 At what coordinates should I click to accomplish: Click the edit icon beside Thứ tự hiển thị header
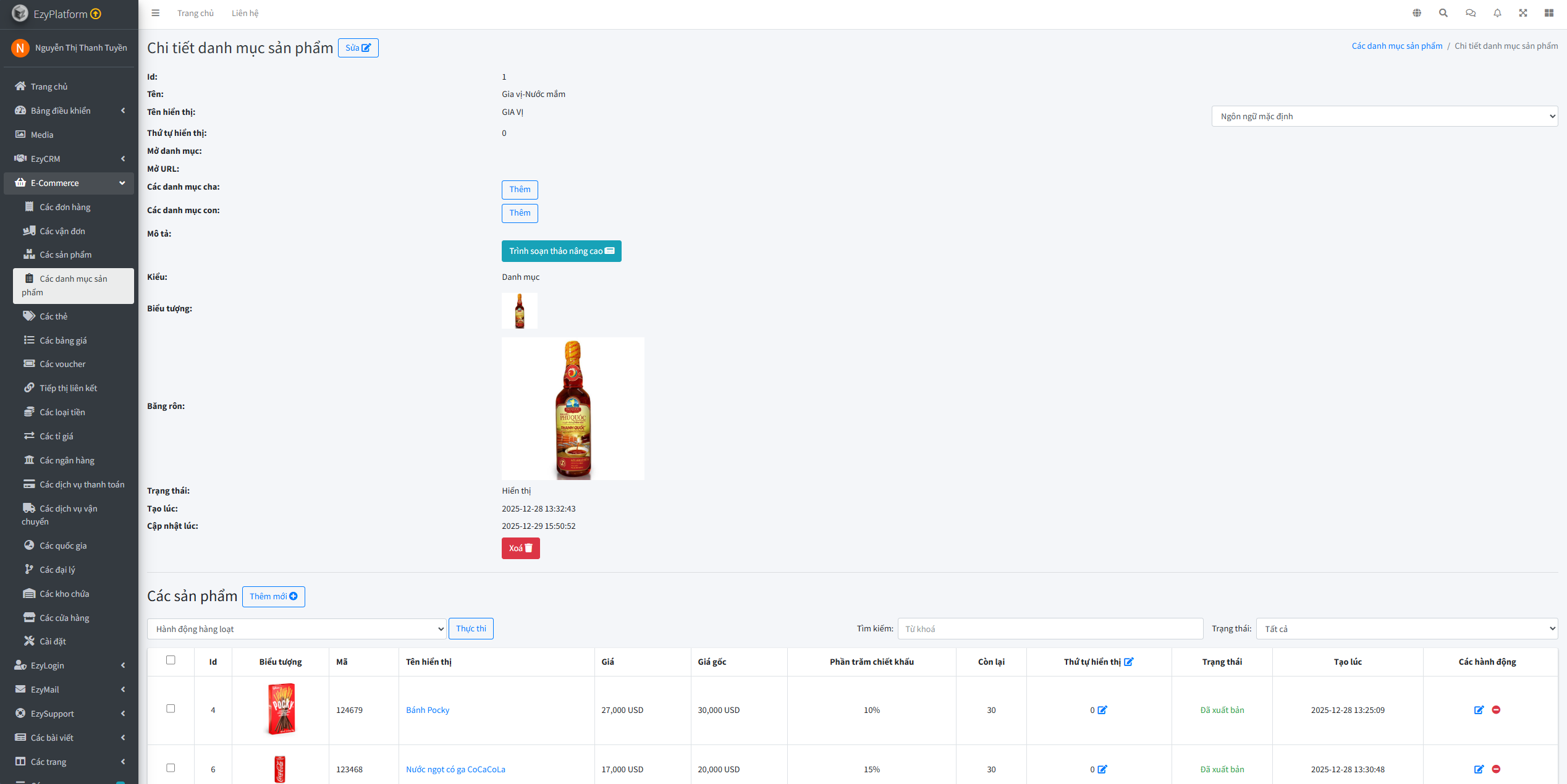click(1129, 662)
